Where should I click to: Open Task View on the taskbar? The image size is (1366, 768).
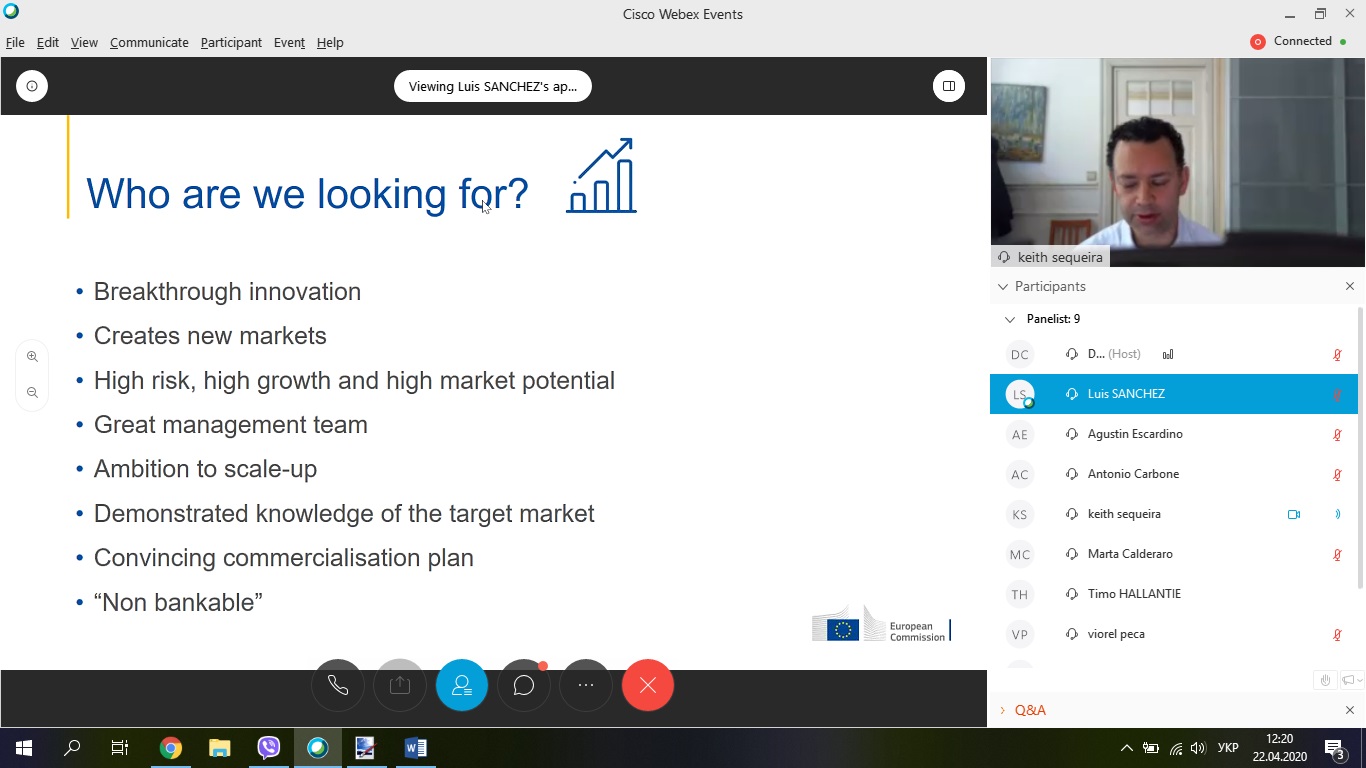(x=120, y=747)
